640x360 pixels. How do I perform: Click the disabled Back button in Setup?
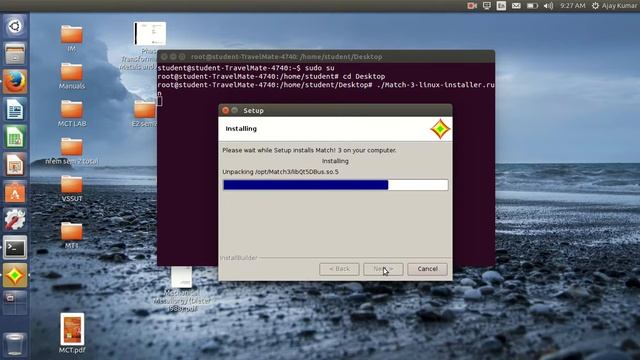pos(339,269)
